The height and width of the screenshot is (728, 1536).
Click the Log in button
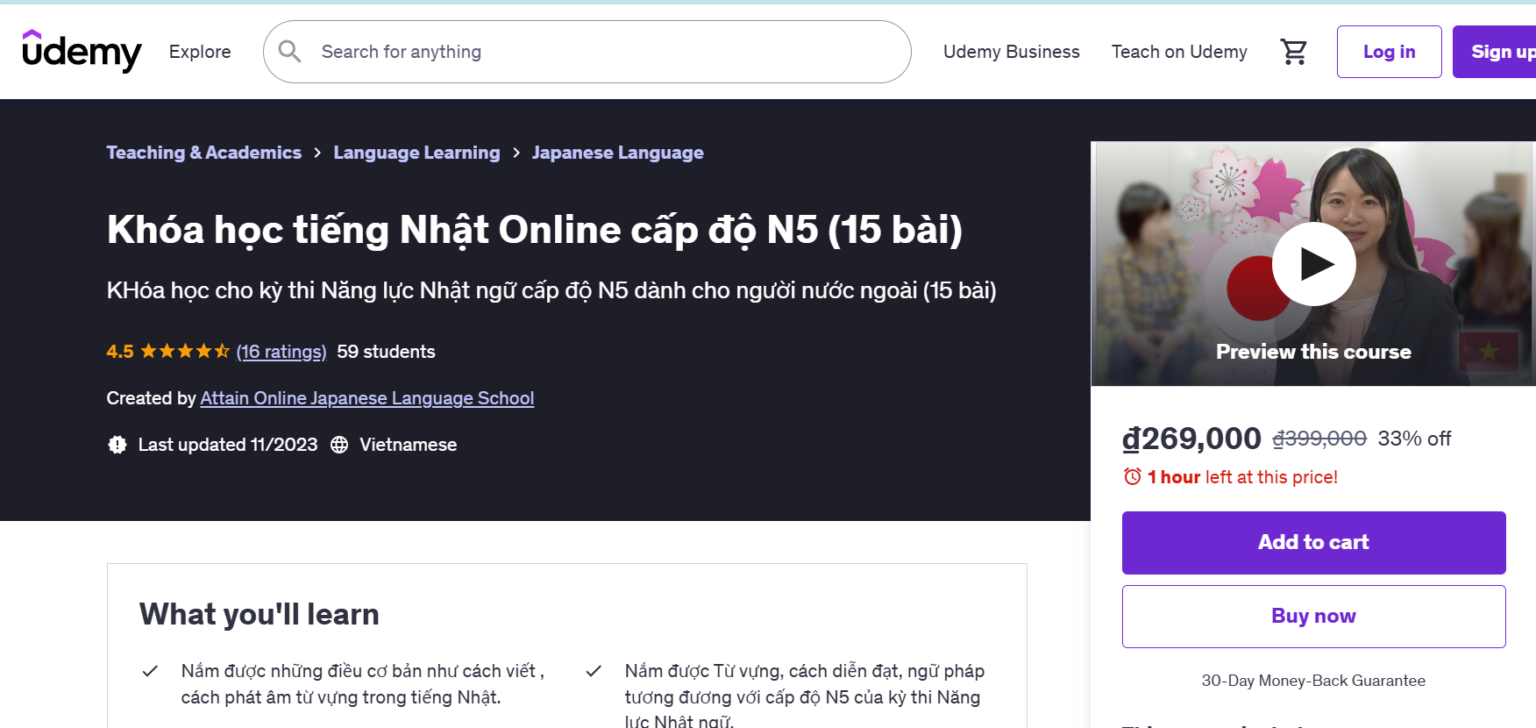[1388, 51]
